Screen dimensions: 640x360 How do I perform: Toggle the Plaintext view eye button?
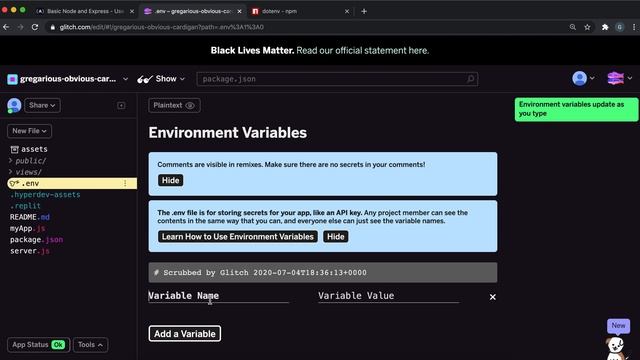coord(174,105)
